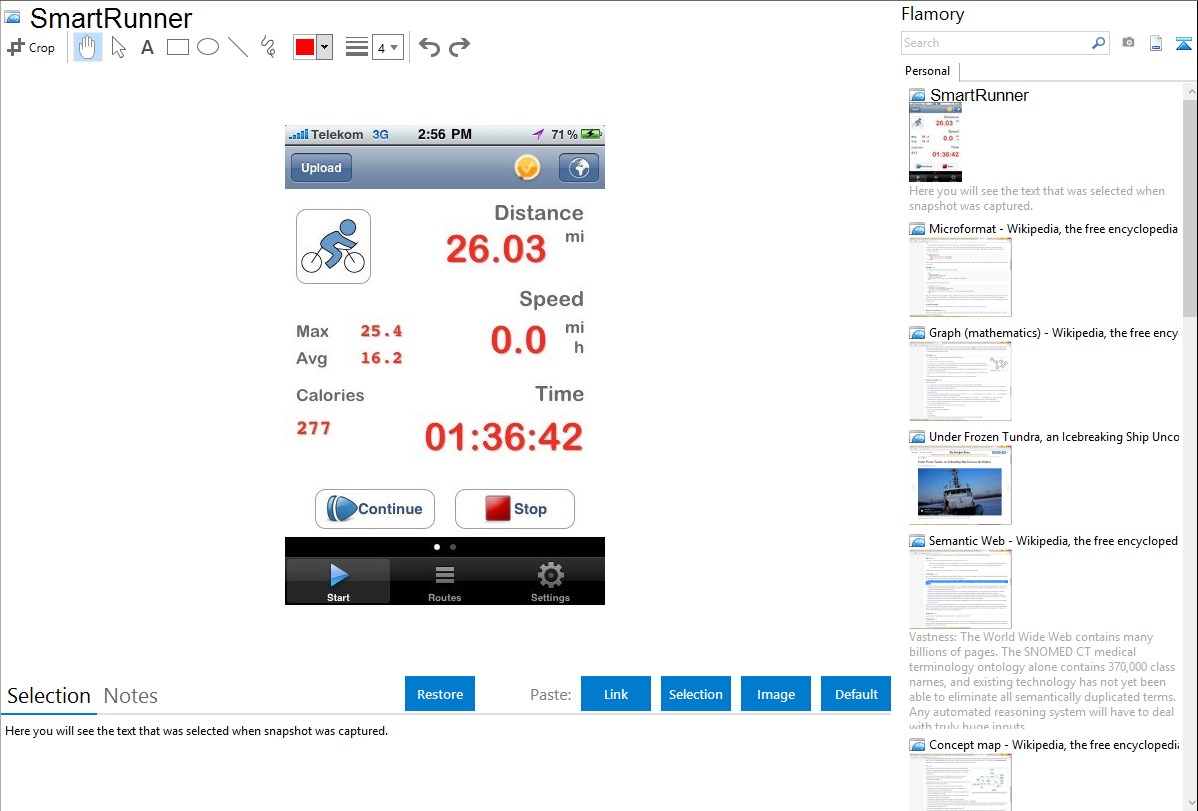Click the camera snapshot icon
The width and height of the screenshot is (1198, 811).
1128,43
